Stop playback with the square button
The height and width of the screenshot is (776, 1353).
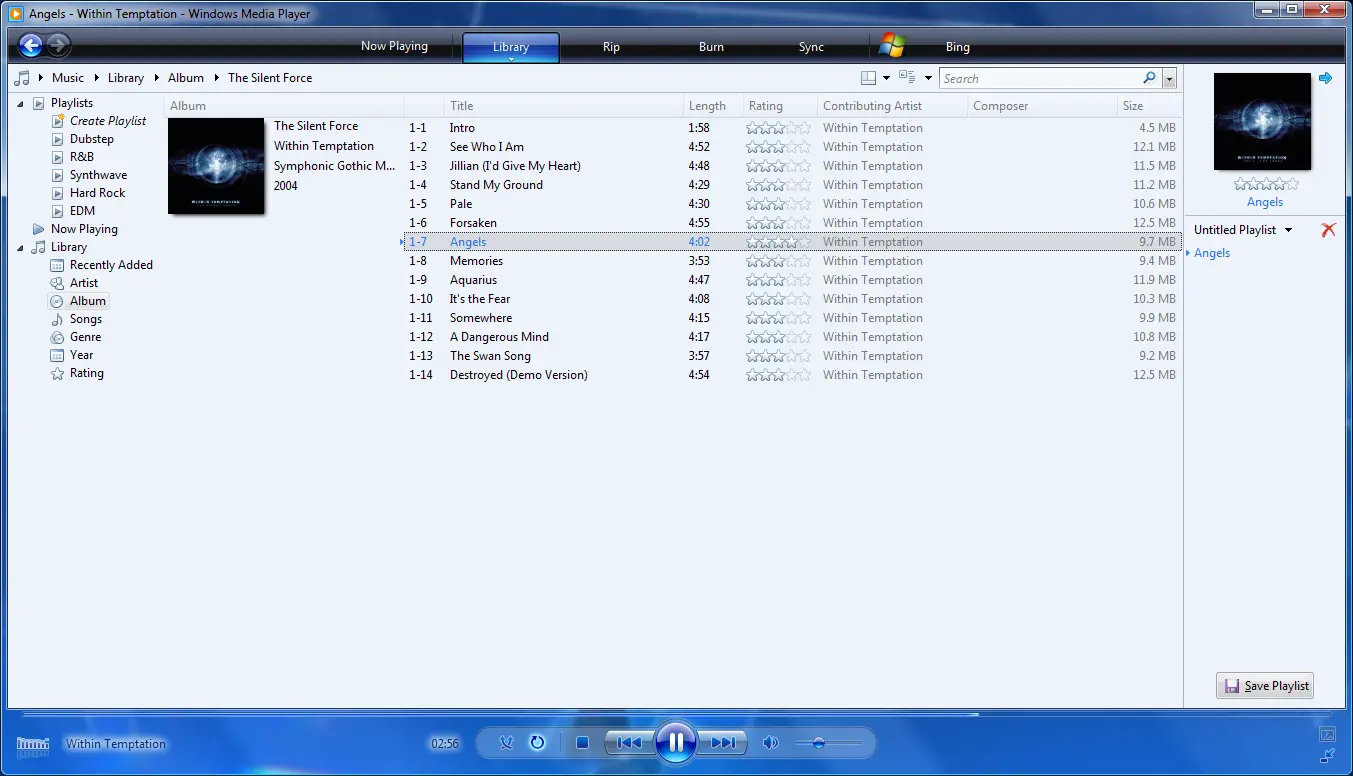tap(582, 743)
